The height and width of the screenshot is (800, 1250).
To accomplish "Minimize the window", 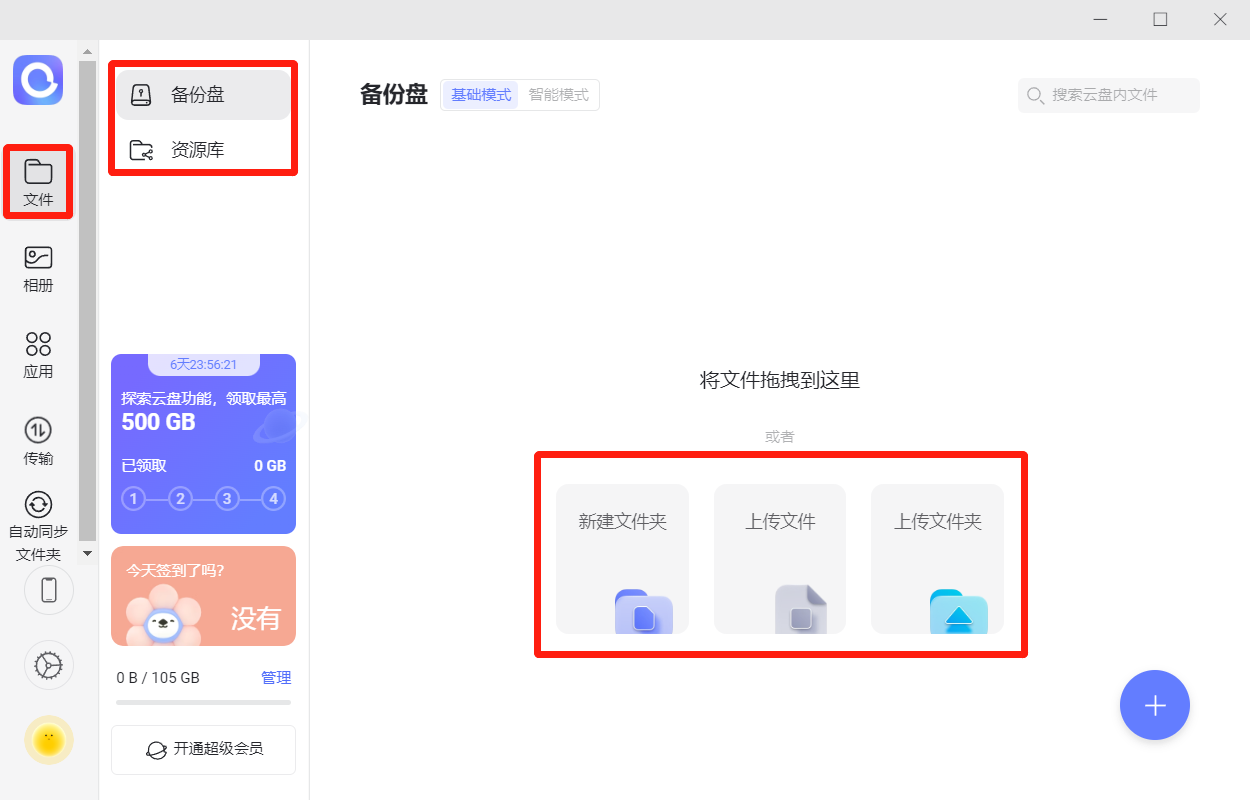I will pos(1100,19).
